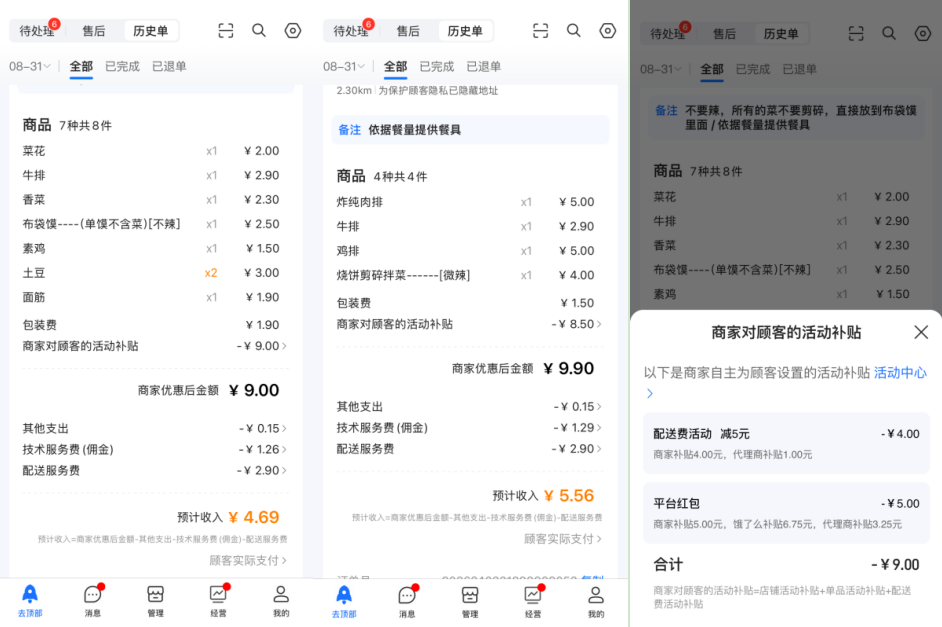Open 顾客实际支付 in left order card
Image resolution: width=942 pixels, height=627 pixels.
(x=248, y=560)
